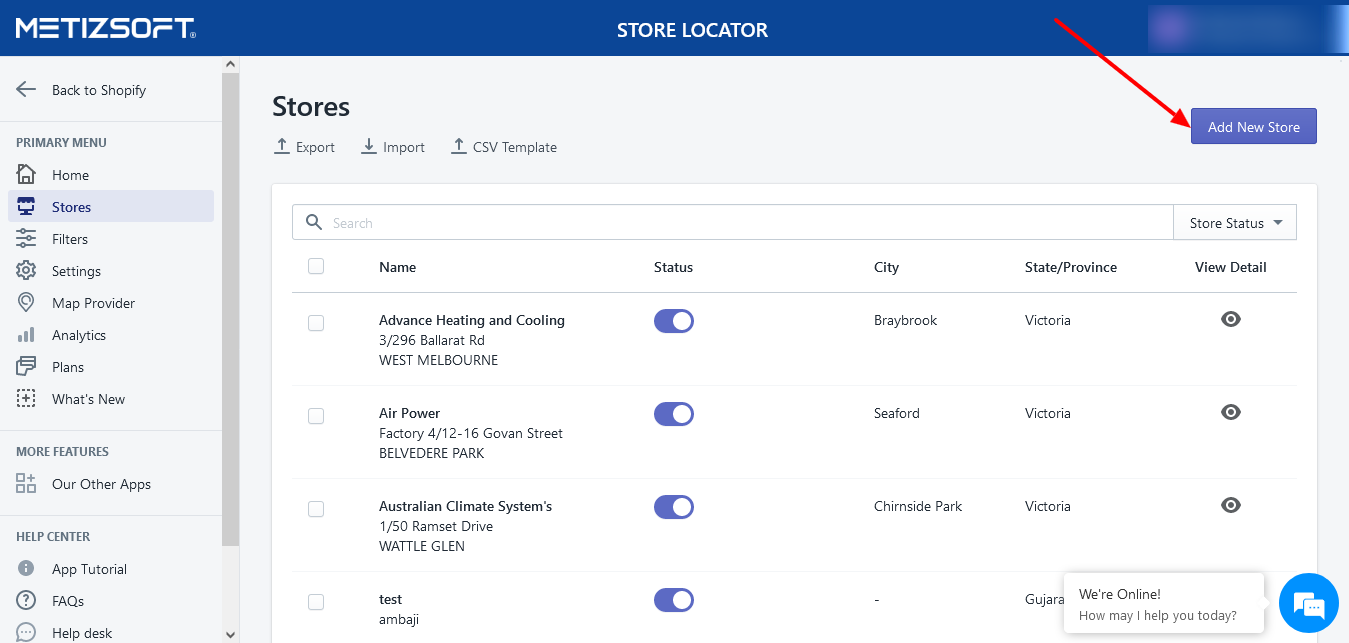This screenshot has height=643, width=1349.
Task: Open the What's New menu item
Action: (88, 399)
